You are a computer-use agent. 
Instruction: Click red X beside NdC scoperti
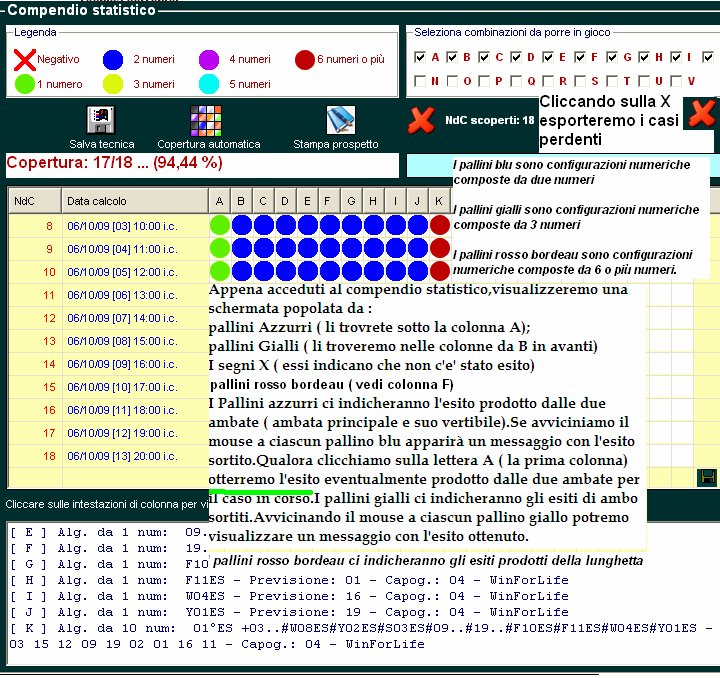[421, 122]
